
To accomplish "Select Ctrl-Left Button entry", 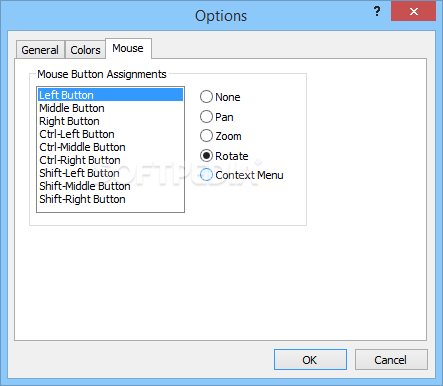I will tap(110, 134).
